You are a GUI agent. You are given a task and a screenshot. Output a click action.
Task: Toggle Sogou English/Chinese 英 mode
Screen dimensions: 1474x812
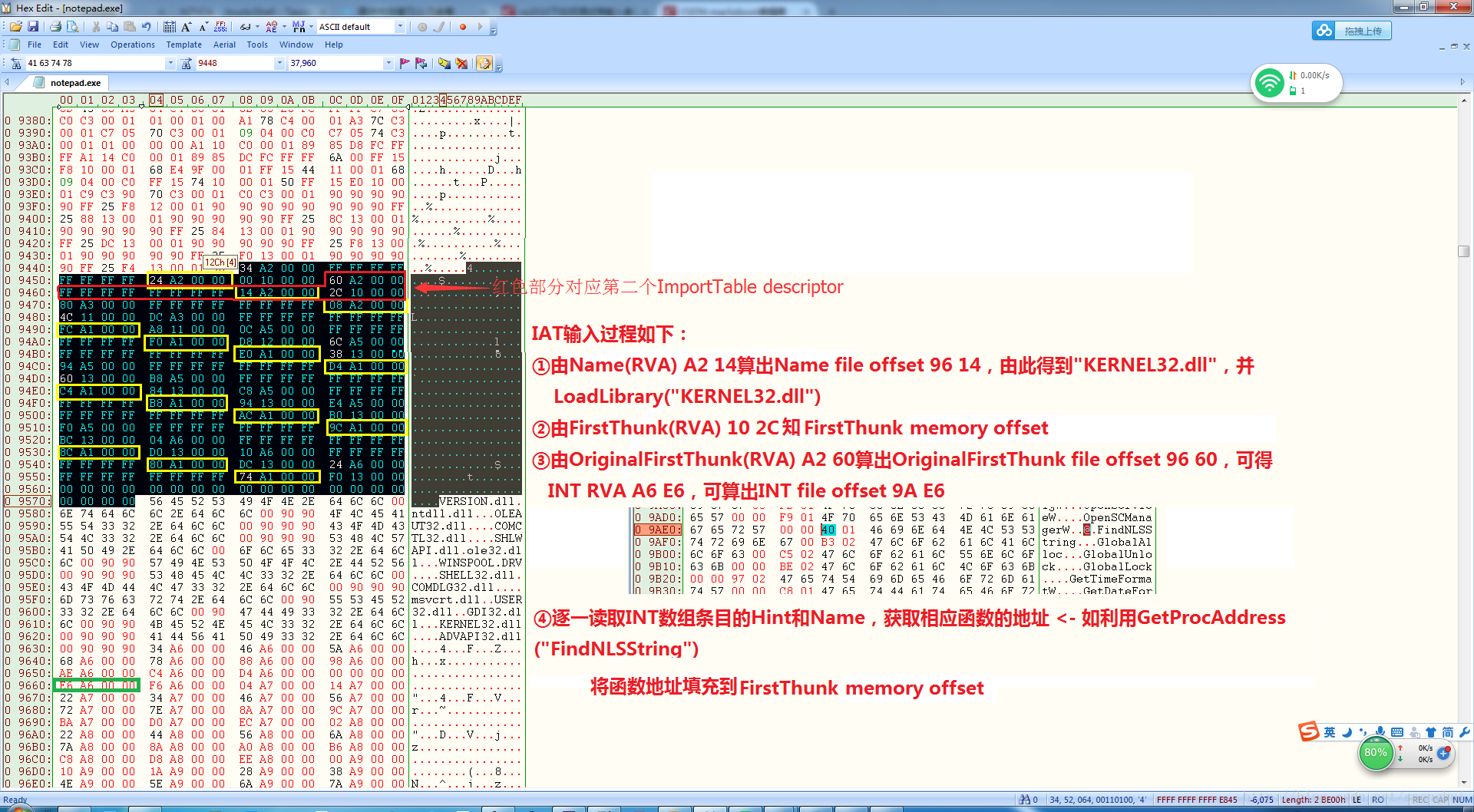pyautogui.click(x=1329, y=732)
